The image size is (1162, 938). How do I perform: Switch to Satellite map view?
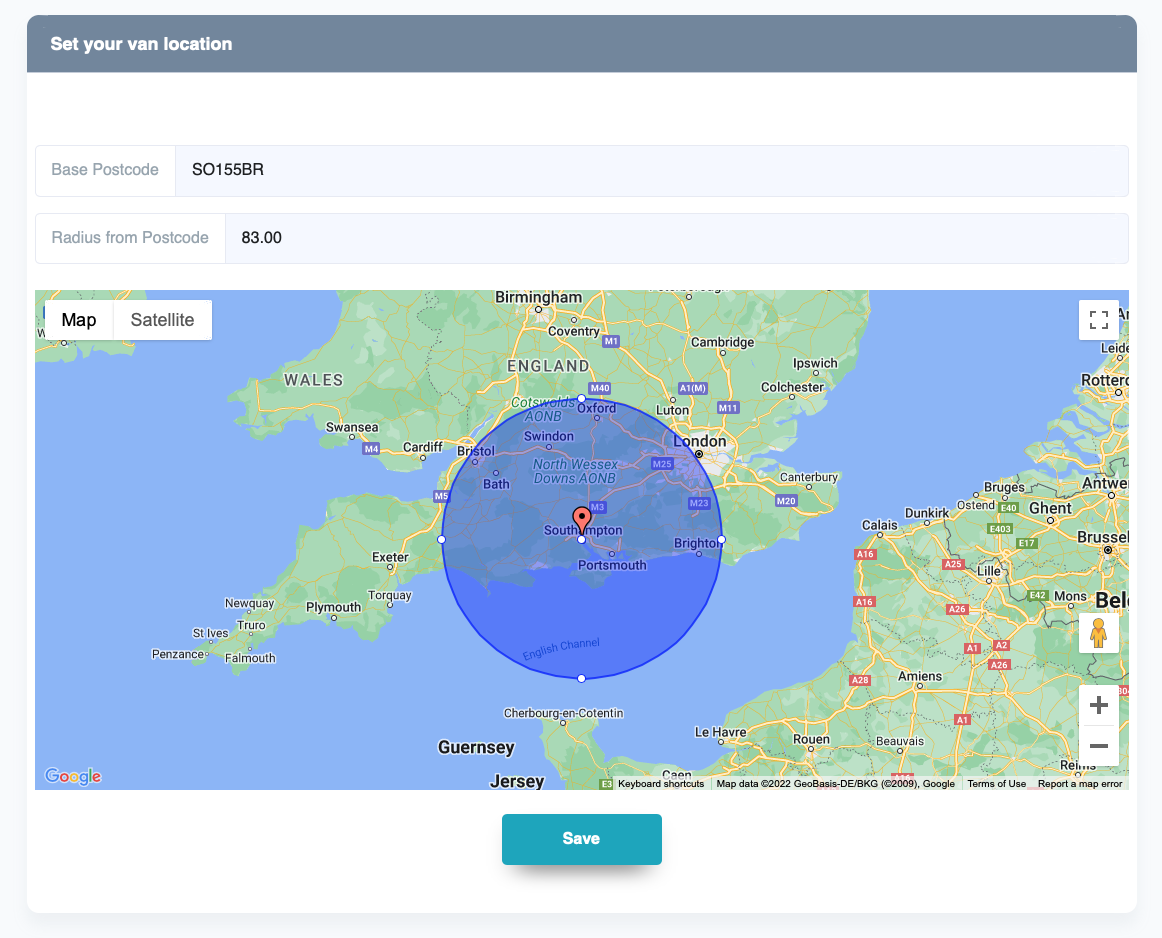[x=162, y=320]
